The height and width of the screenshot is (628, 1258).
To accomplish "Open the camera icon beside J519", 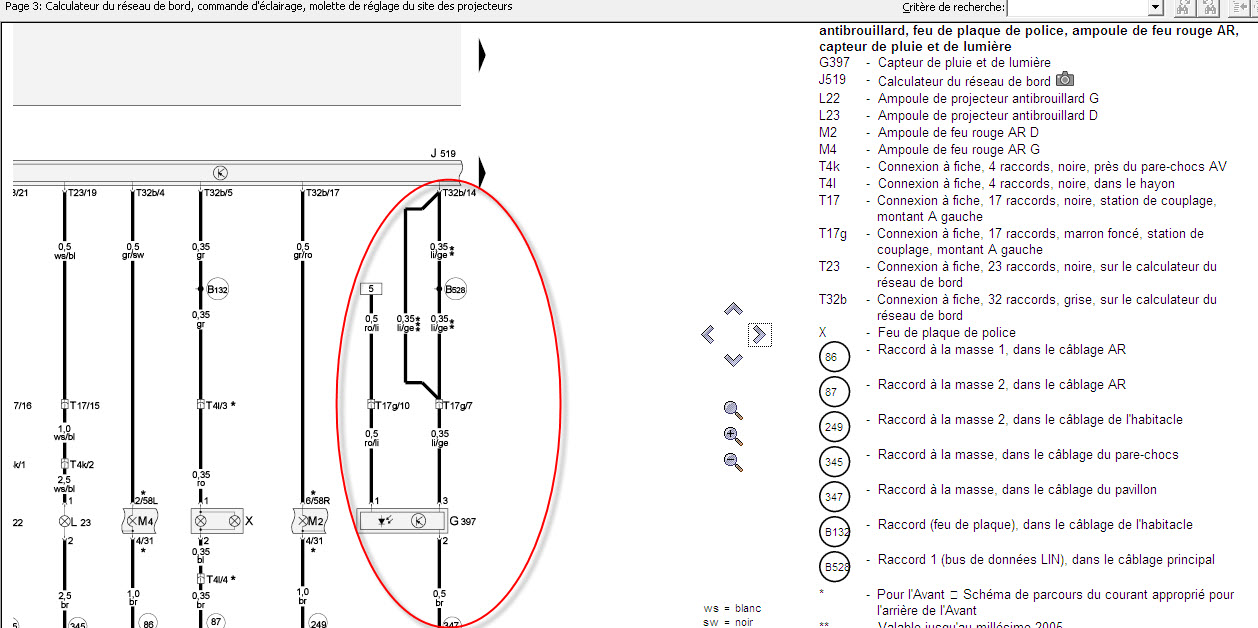I will (1065, 80).
